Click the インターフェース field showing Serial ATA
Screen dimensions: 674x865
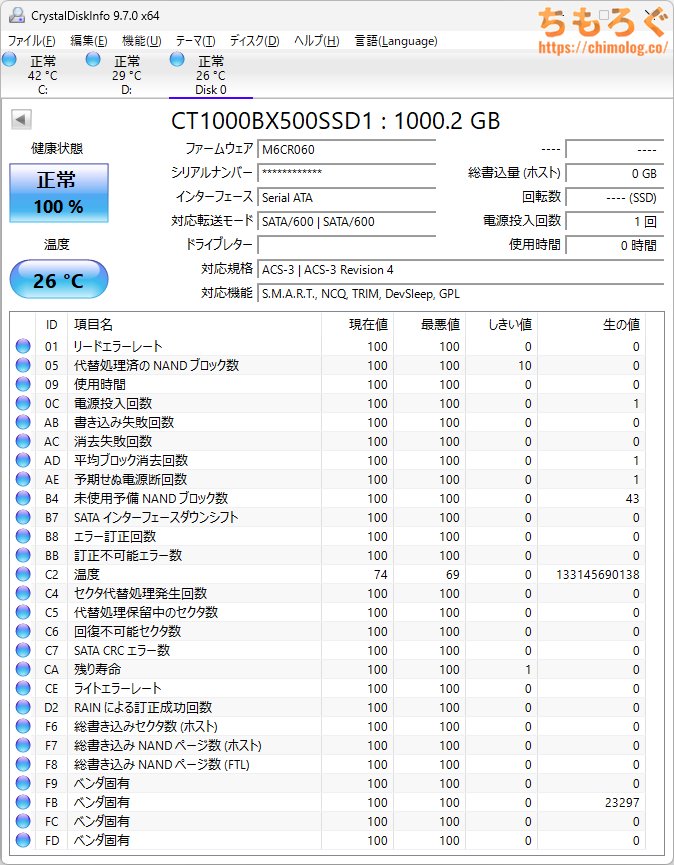pyautogui.click(x=346, y=197)
